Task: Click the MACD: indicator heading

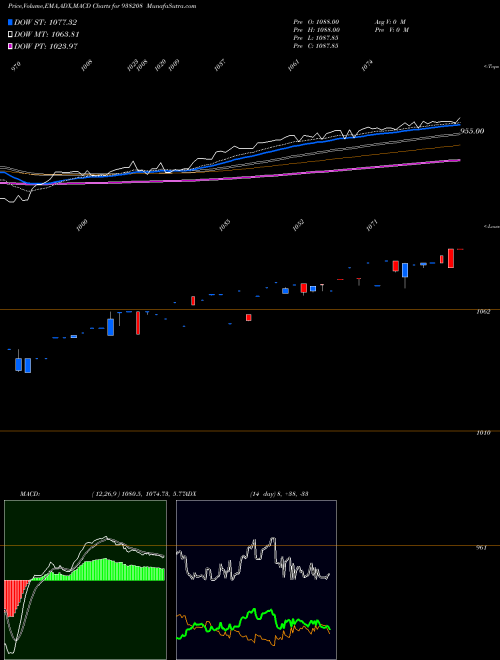Action: tap(30, 494)
